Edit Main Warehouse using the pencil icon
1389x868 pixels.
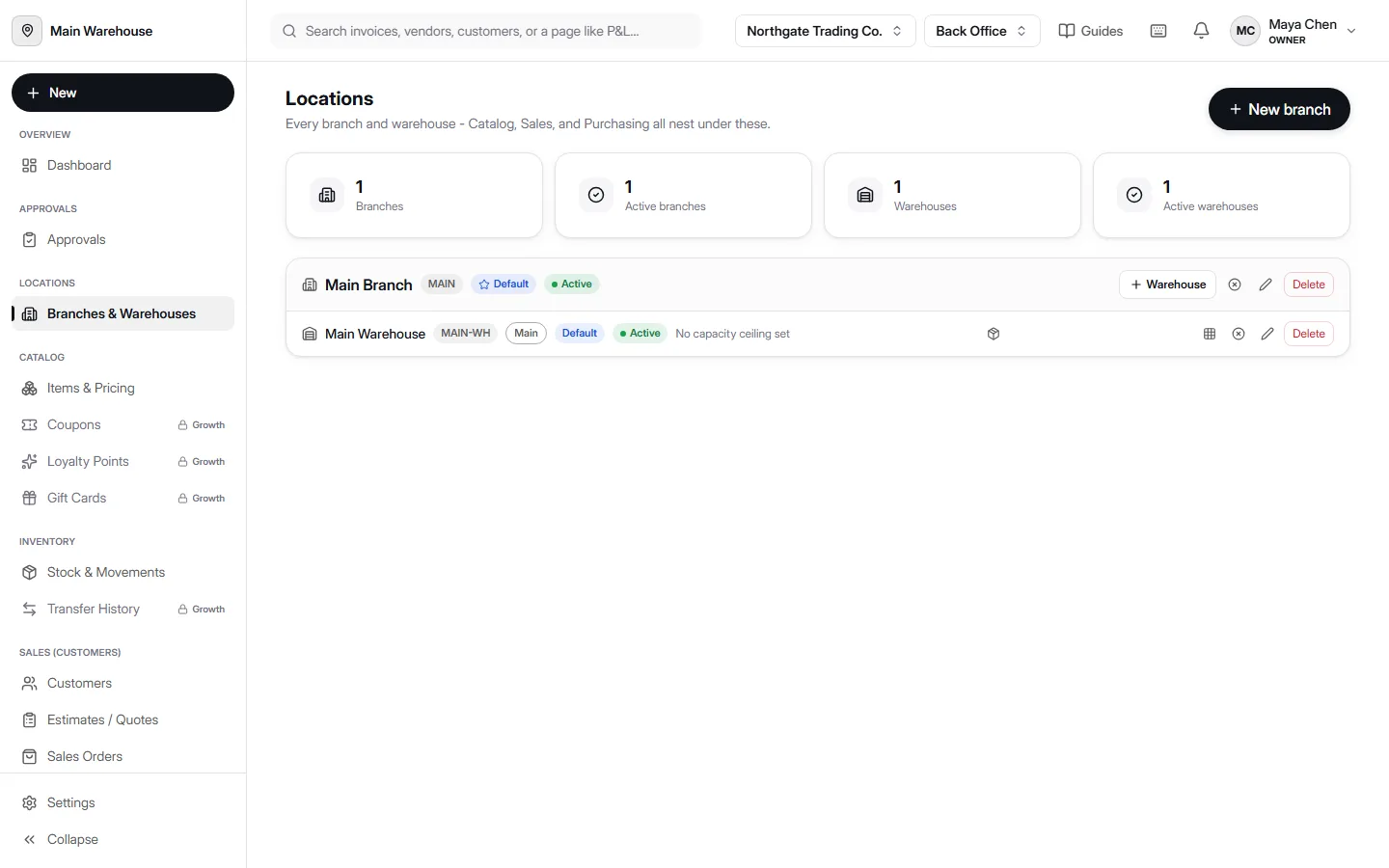point(1267,334)
